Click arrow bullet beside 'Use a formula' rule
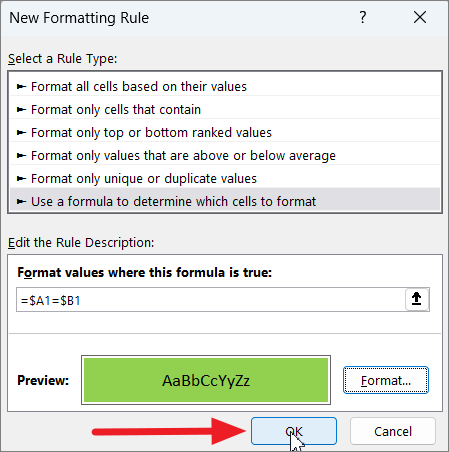Image resolution: width=449 pixels, height=452 pixels. pyautogui.click(x=21, y=202)
